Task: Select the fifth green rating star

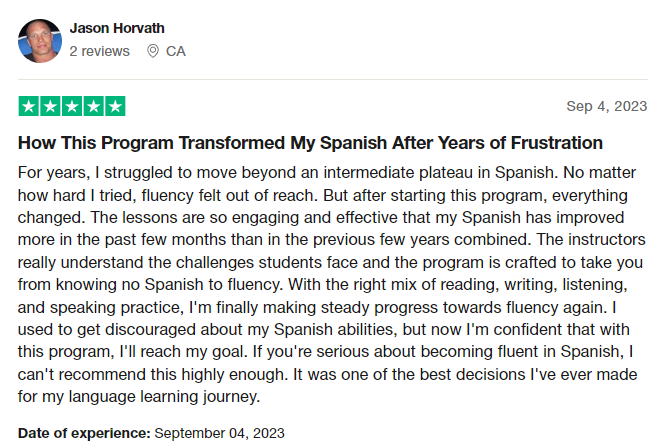Action: tap(115, 106)
